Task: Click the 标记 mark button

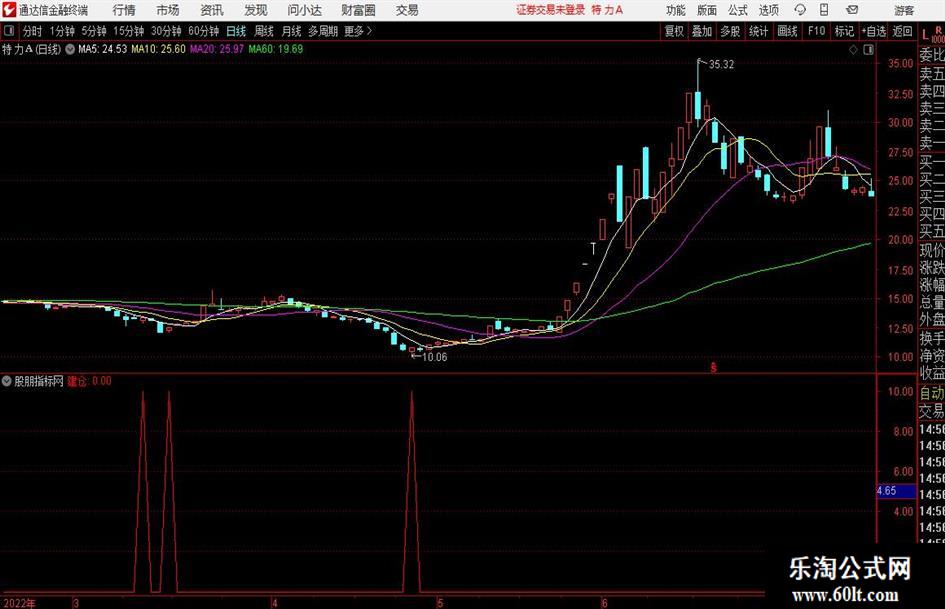Action: click(844, 31)
